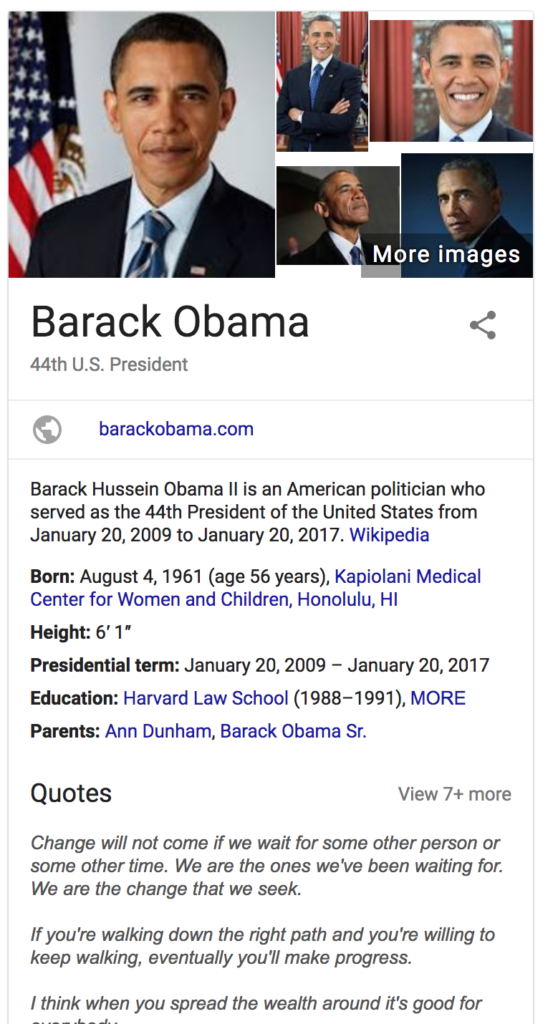This screenshot has width=553, height=1024.
Task: Click the More images overlay
Action: [x=447, y=254]
